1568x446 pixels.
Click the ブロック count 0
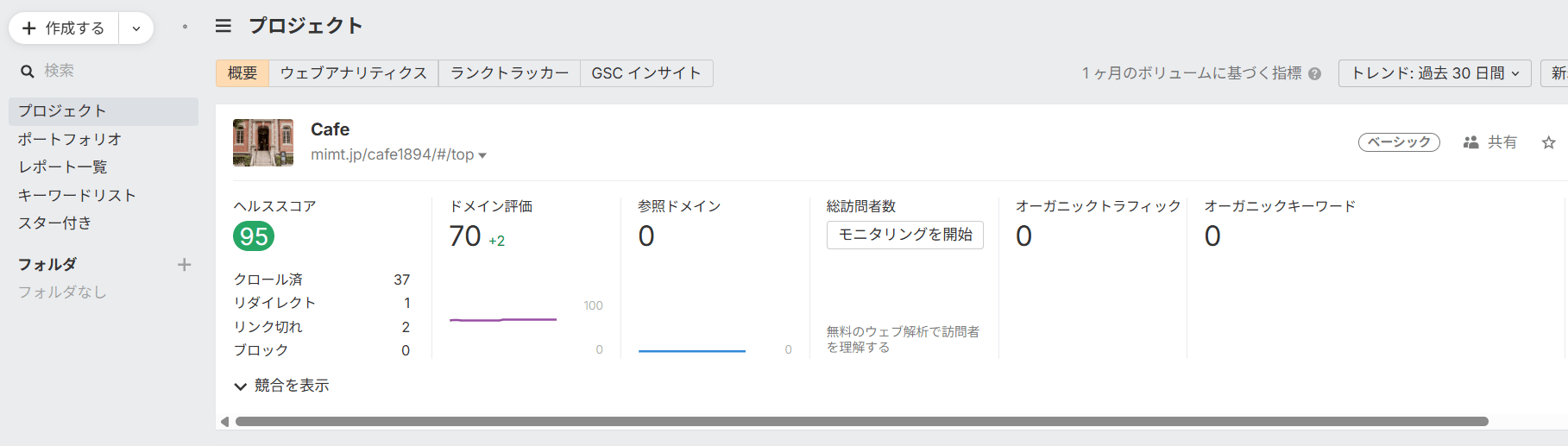(406, 350)
